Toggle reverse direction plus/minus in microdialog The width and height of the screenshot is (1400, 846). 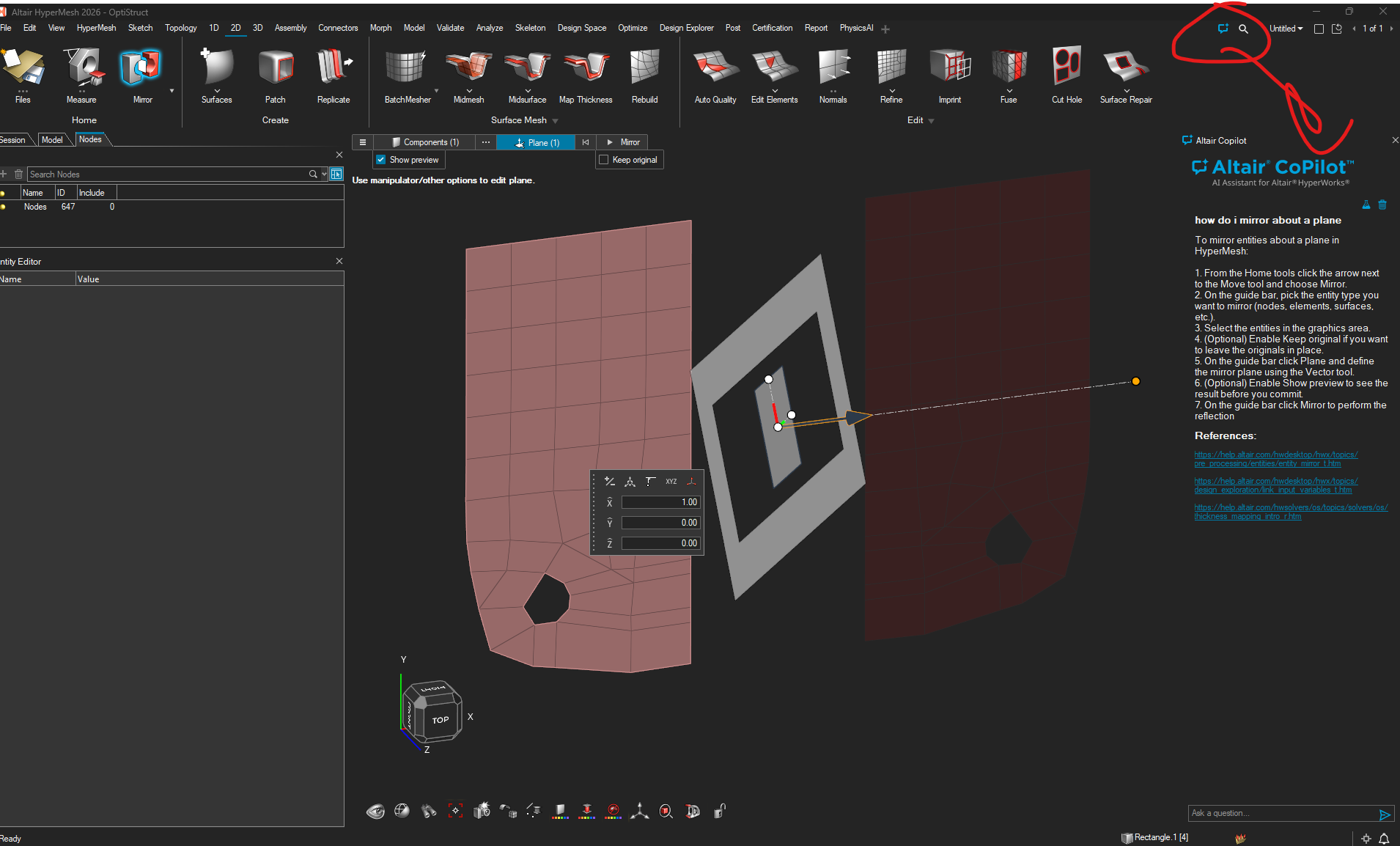(x=609, y=482)
